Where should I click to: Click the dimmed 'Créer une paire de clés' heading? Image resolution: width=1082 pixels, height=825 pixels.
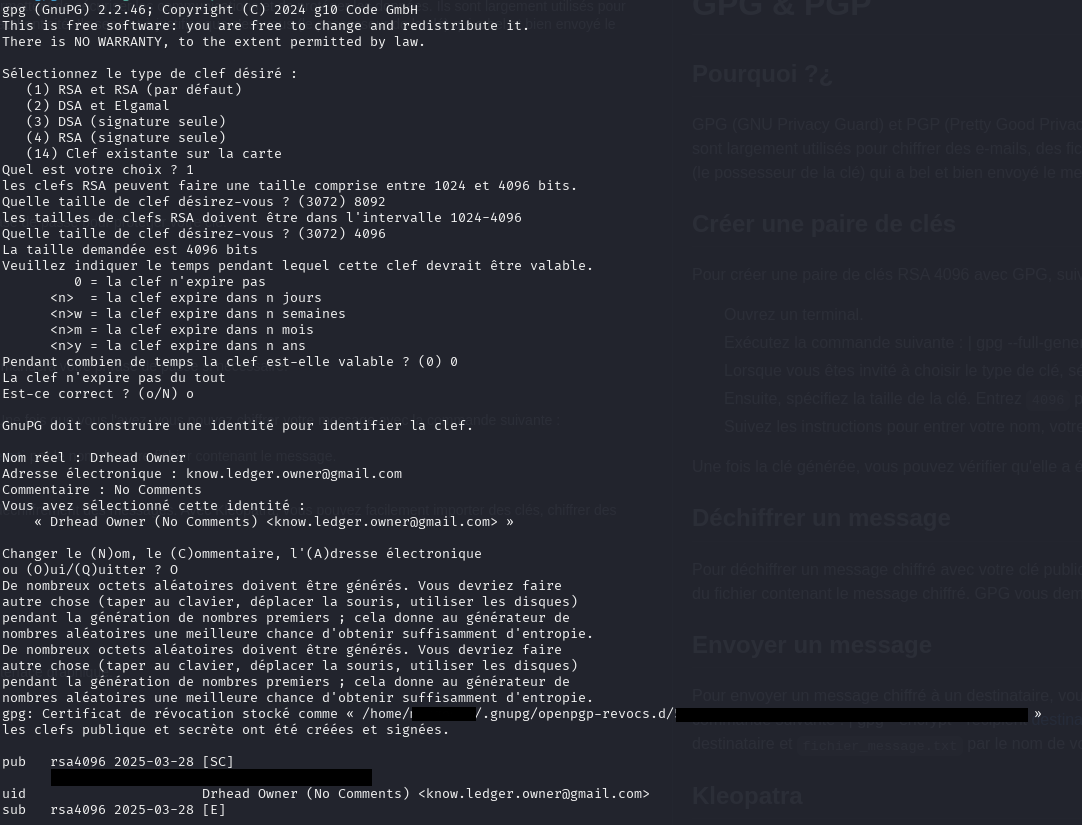(x=823, y=224)
